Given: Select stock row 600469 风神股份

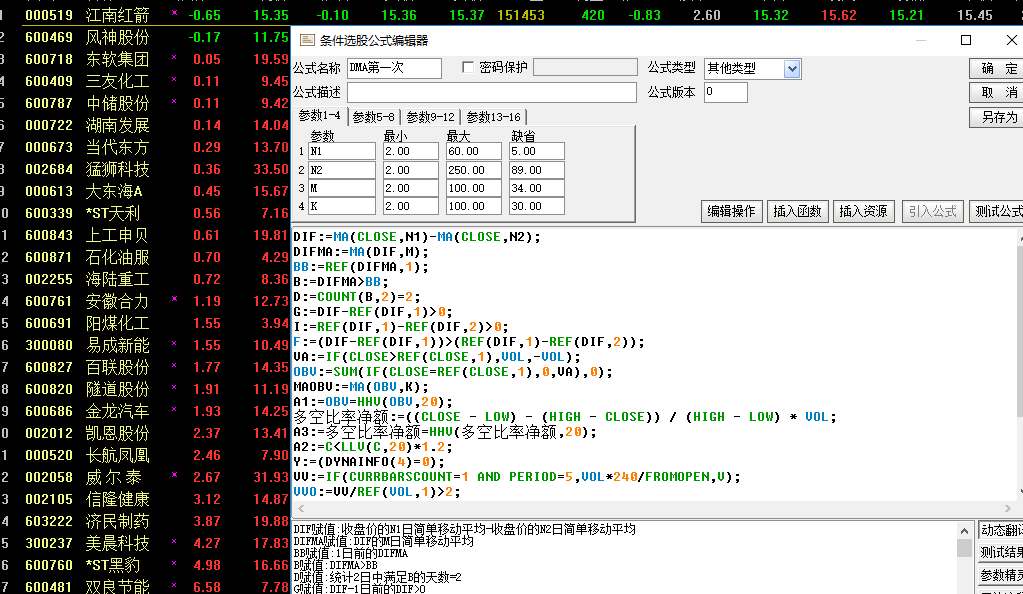Looking at the screenshot, I should (145, 37).
